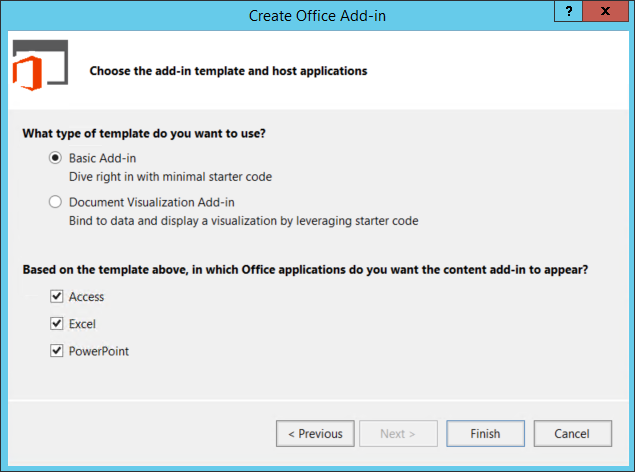Select the Basic Add-in radio button

[x=55, y=157]
